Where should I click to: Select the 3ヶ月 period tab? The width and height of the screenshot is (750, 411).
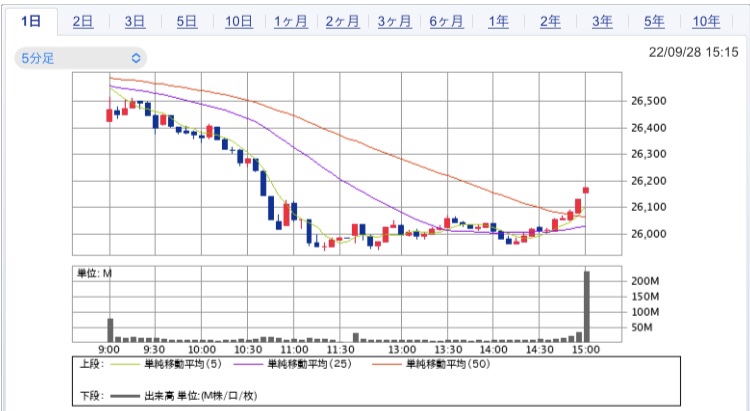pyautogui.click(x=395, y=22)
